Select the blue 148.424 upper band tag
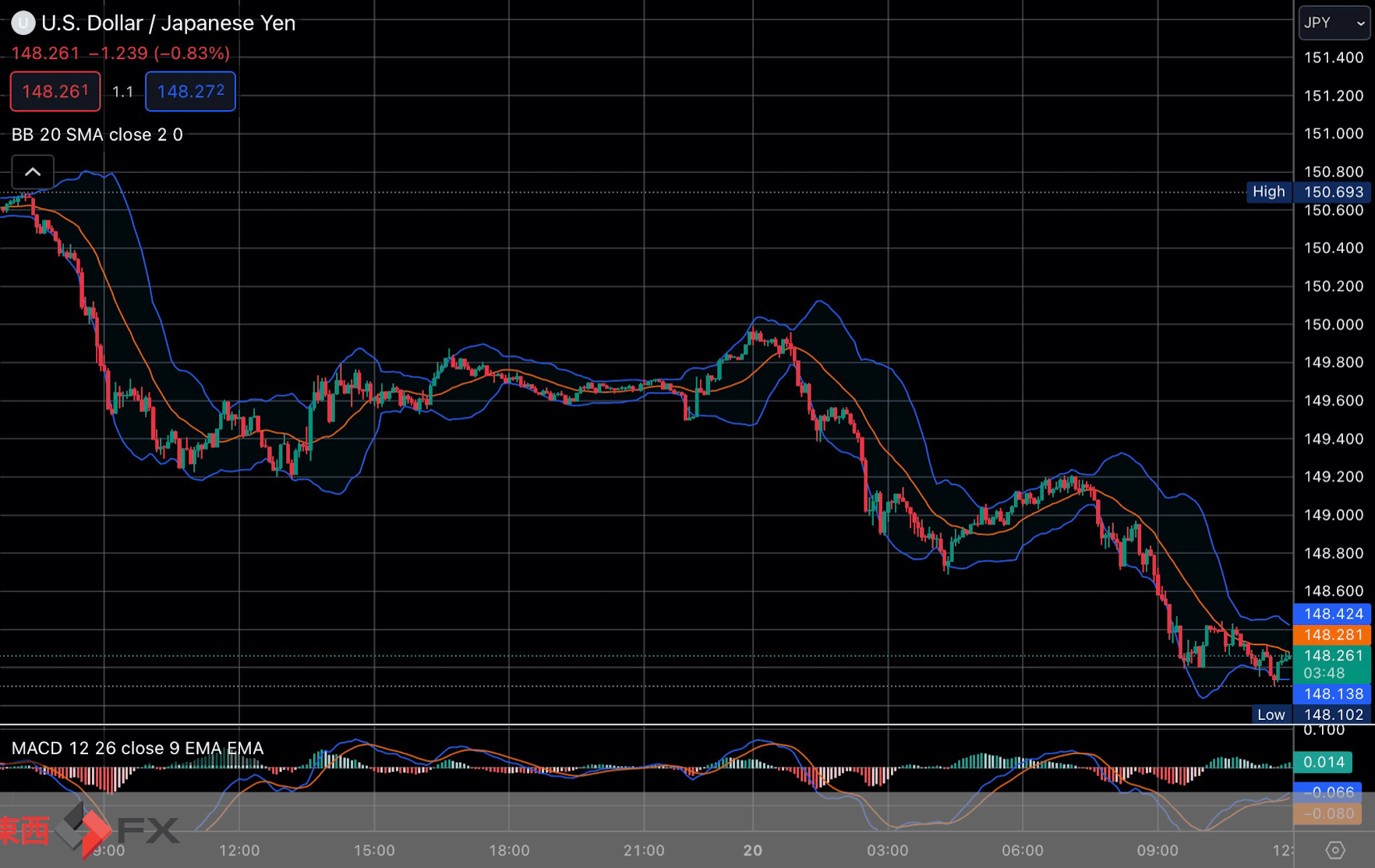Viewport: 1375px width, 868px height. tap(1333, 614)
